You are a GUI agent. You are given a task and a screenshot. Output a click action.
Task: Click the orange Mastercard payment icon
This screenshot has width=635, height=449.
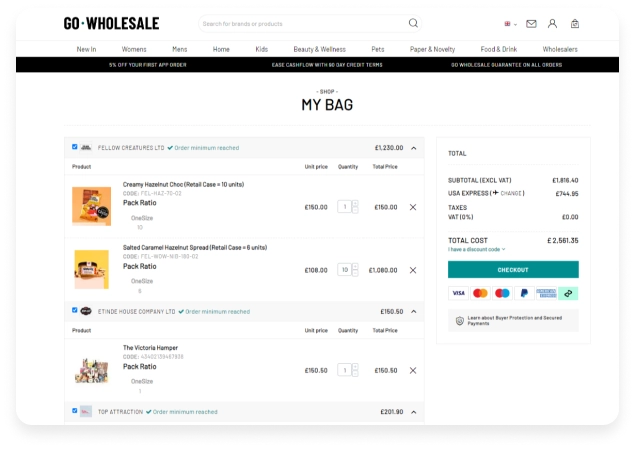coord(480,293)
